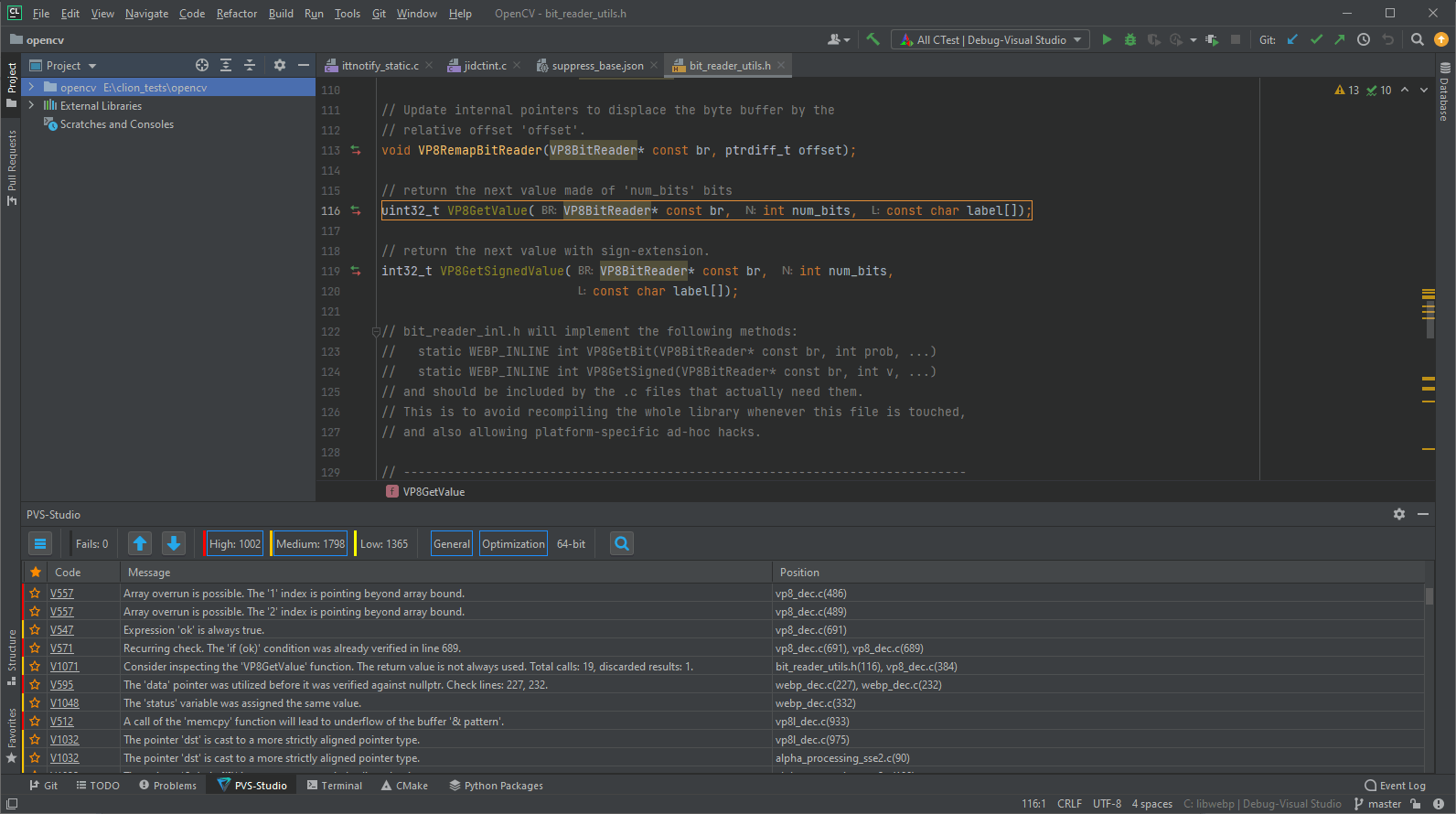Run the All CTest configuration
This screenshot has width=1456, height=814.
1107,39
